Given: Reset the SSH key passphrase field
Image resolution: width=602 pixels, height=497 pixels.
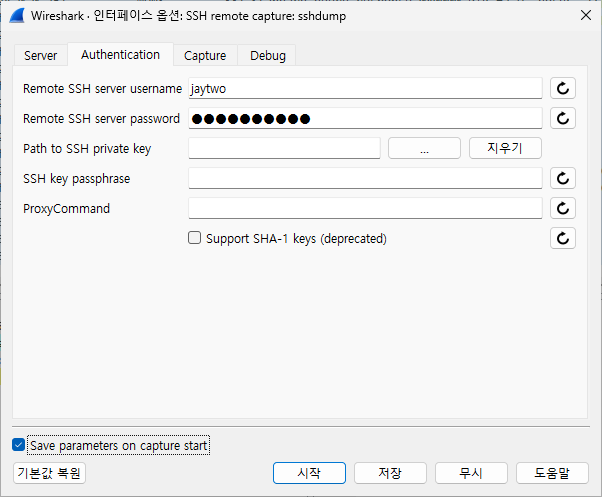Looking at the screenshot, I should [562, 178].
